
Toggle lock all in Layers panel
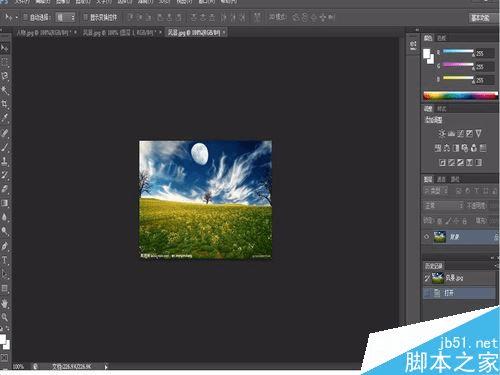(464, 221)
